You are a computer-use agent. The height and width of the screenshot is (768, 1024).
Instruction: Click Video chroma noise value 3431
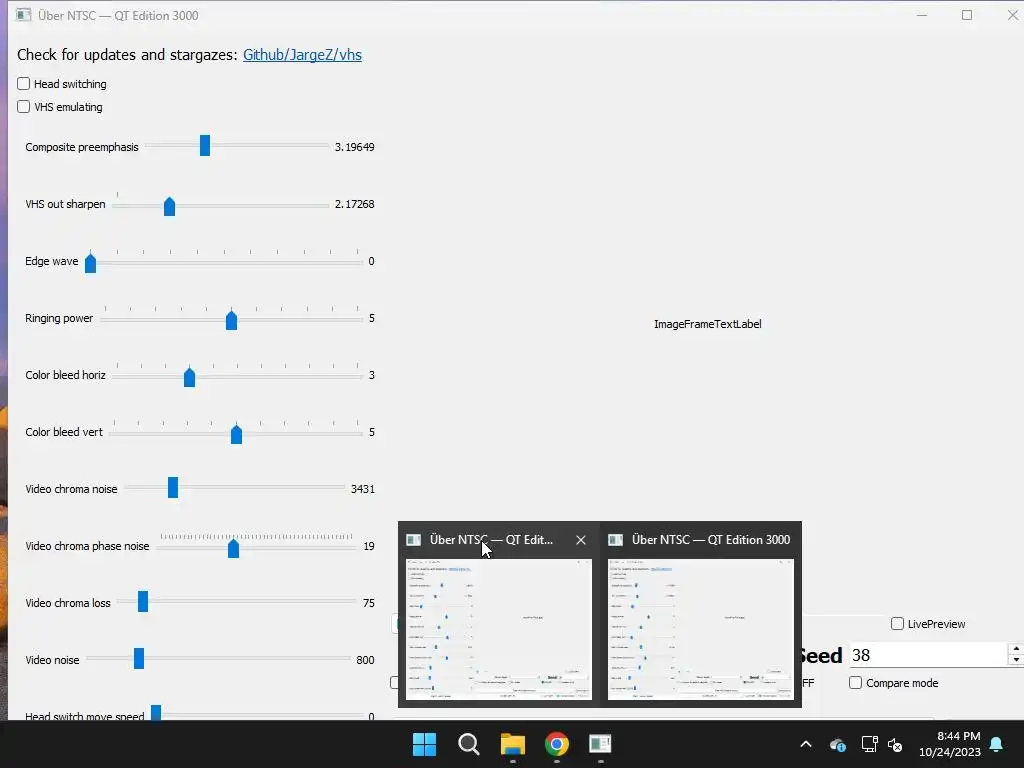(x=362, y=489)
